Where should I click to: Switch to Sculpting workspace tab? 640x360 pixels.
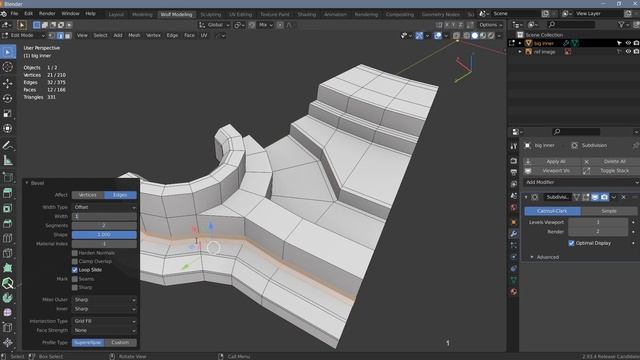click(211, 14)
